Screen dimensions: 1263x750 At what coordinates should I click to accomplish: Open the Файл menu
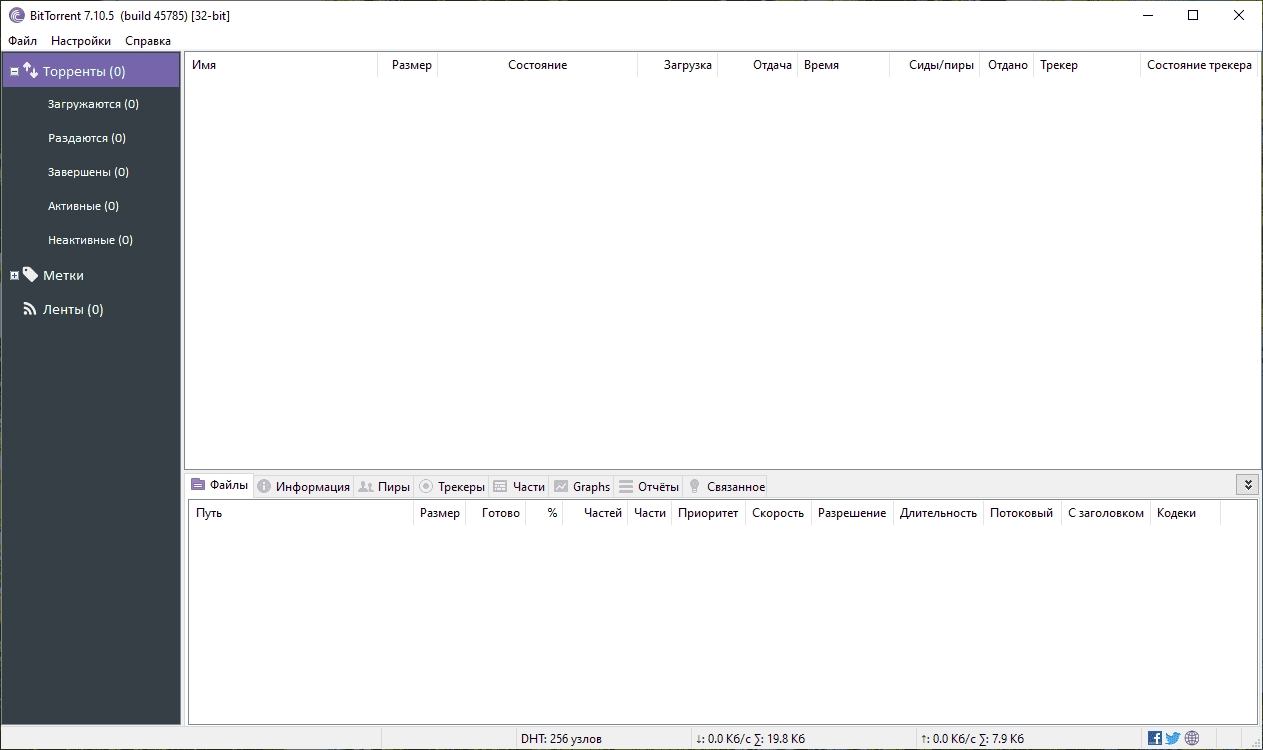[22, 41]
